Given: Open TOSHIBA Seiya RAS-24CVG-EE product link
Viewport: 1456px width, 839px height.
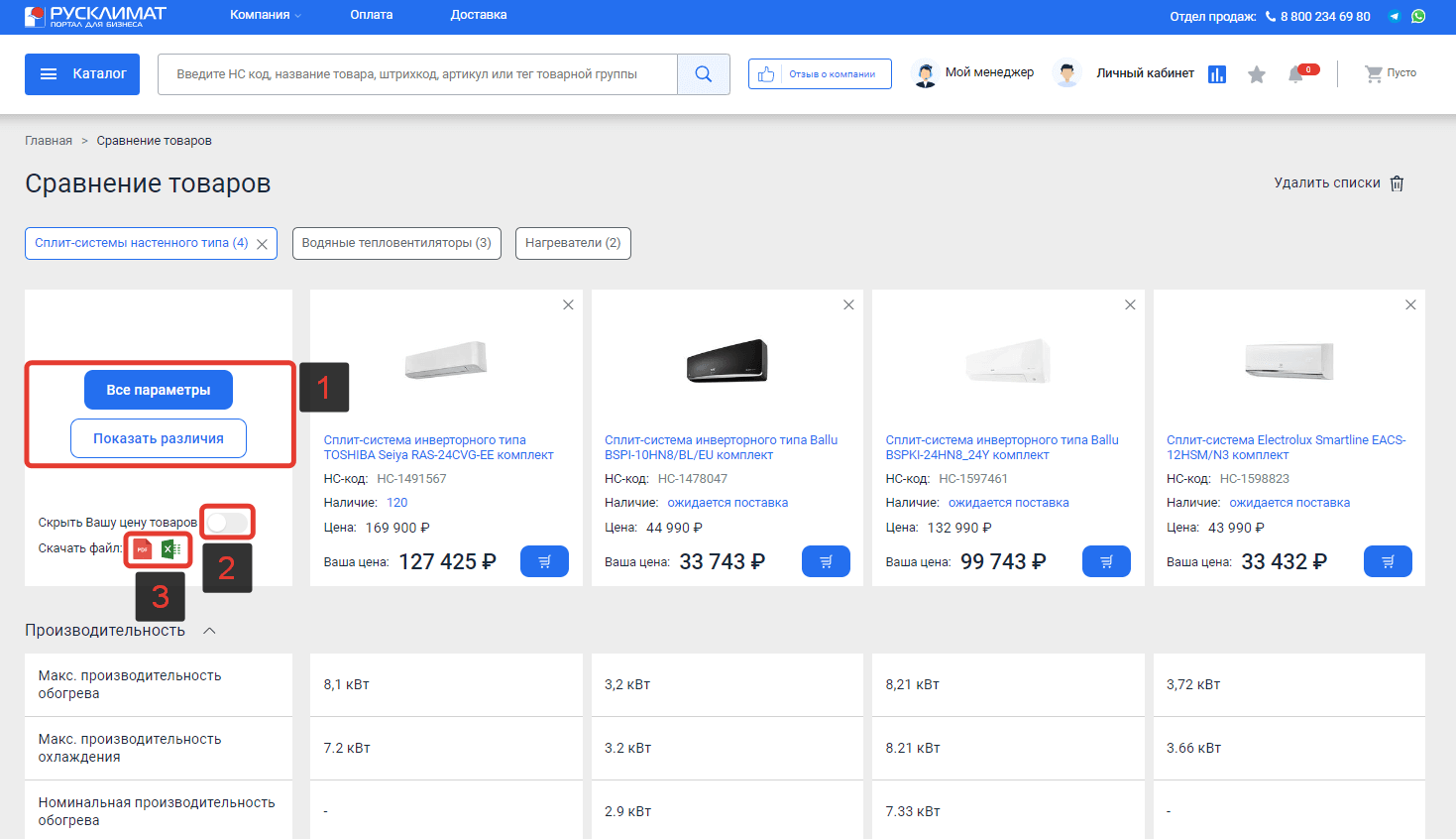Looking at the screenshot, I should [438, 447].
